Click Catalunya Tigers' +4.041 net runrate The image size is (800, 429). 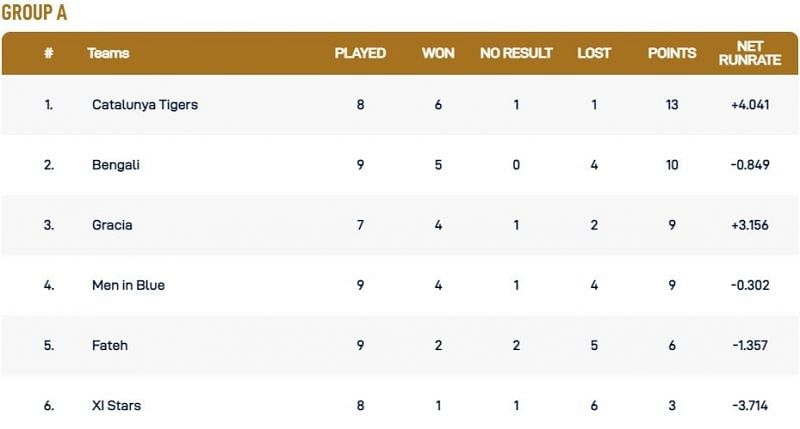coord(749,105)
